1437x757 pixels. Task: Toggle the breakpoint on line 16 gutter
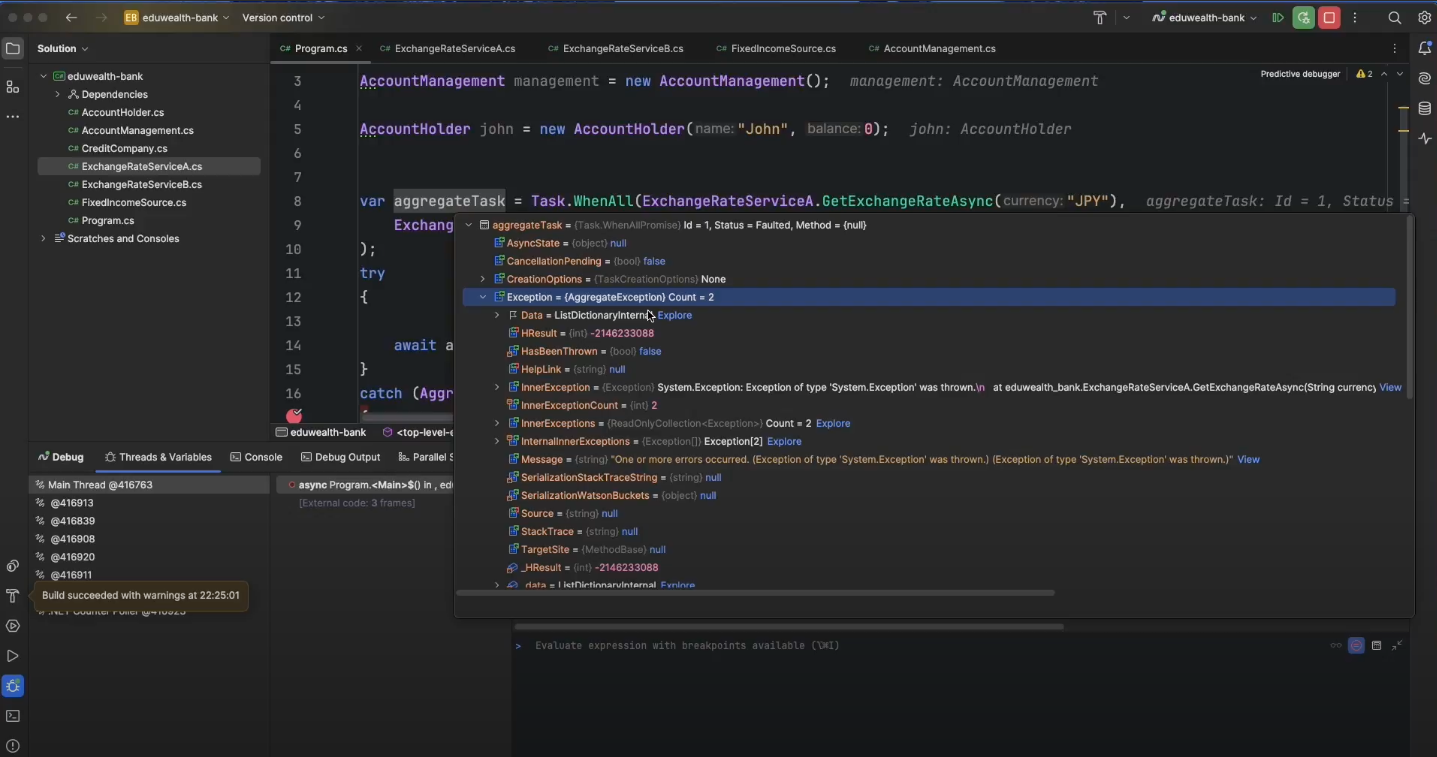(x=294, y=416)
